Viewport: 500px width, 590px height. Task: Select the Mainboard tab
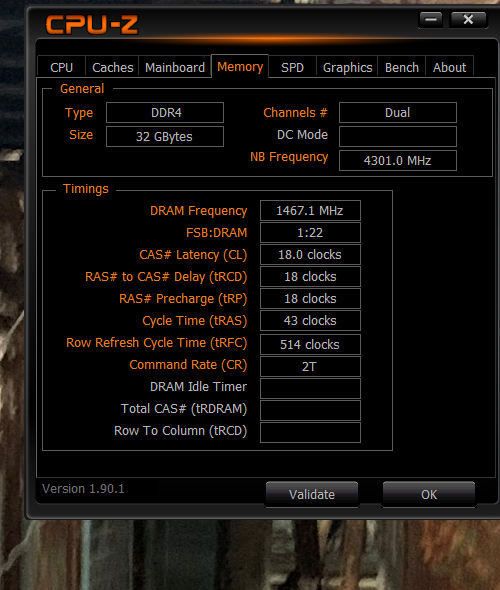point(175,67)
